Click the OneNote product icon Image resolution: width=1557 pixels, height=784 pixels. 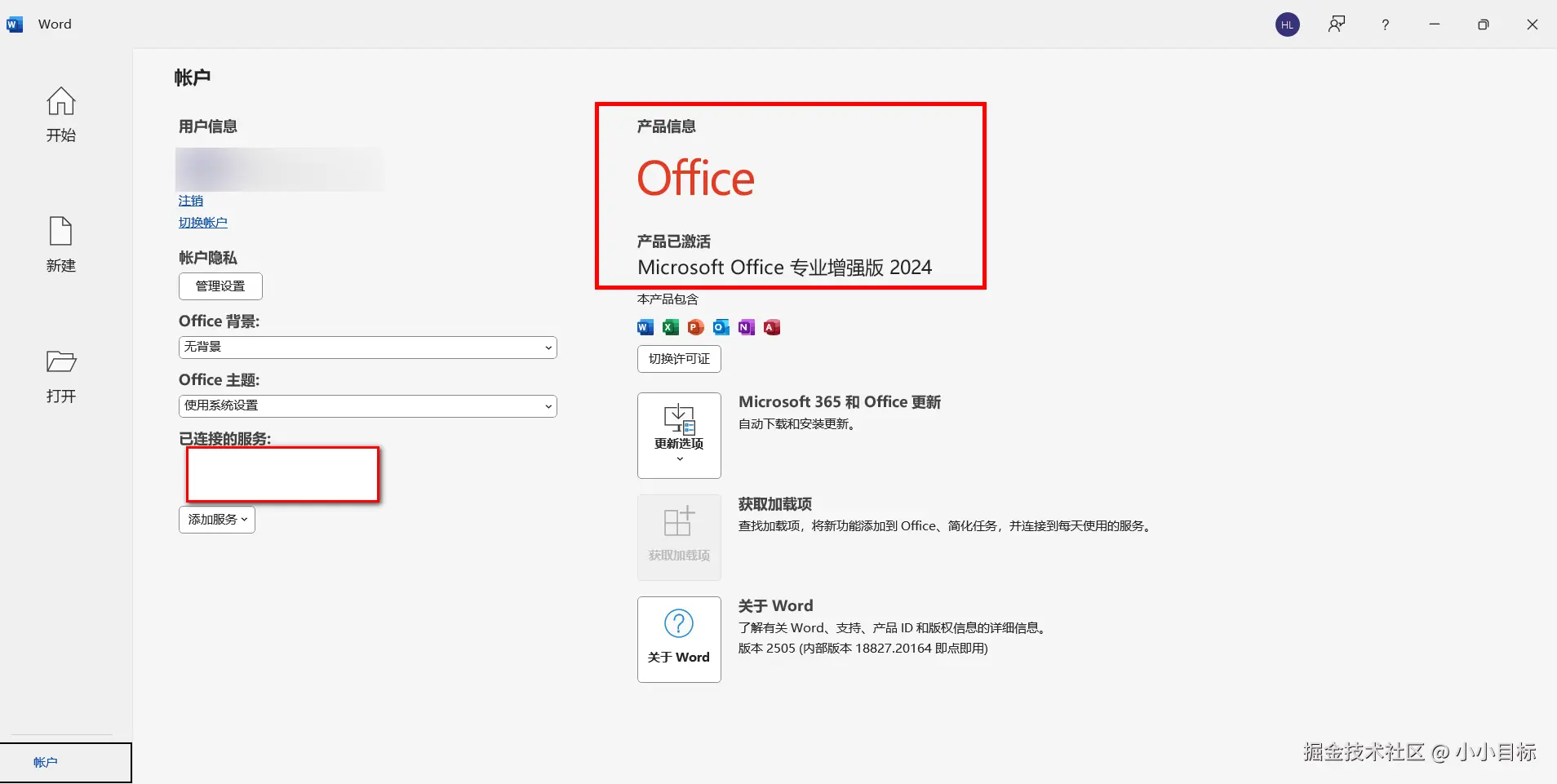[x=747, y=327]
